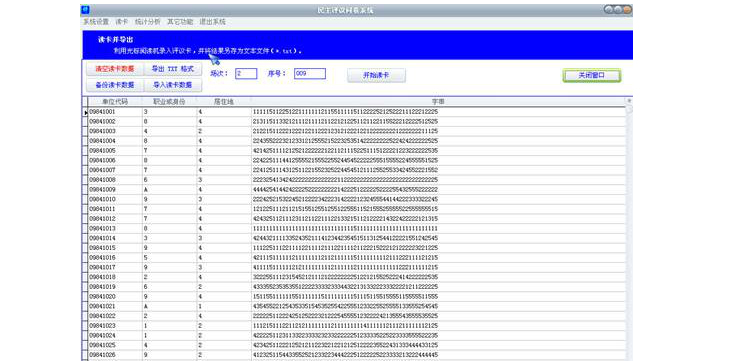This screenshot has width=740, height=361.
Task: Click the cell 09841023
Action: click(115, 326)
